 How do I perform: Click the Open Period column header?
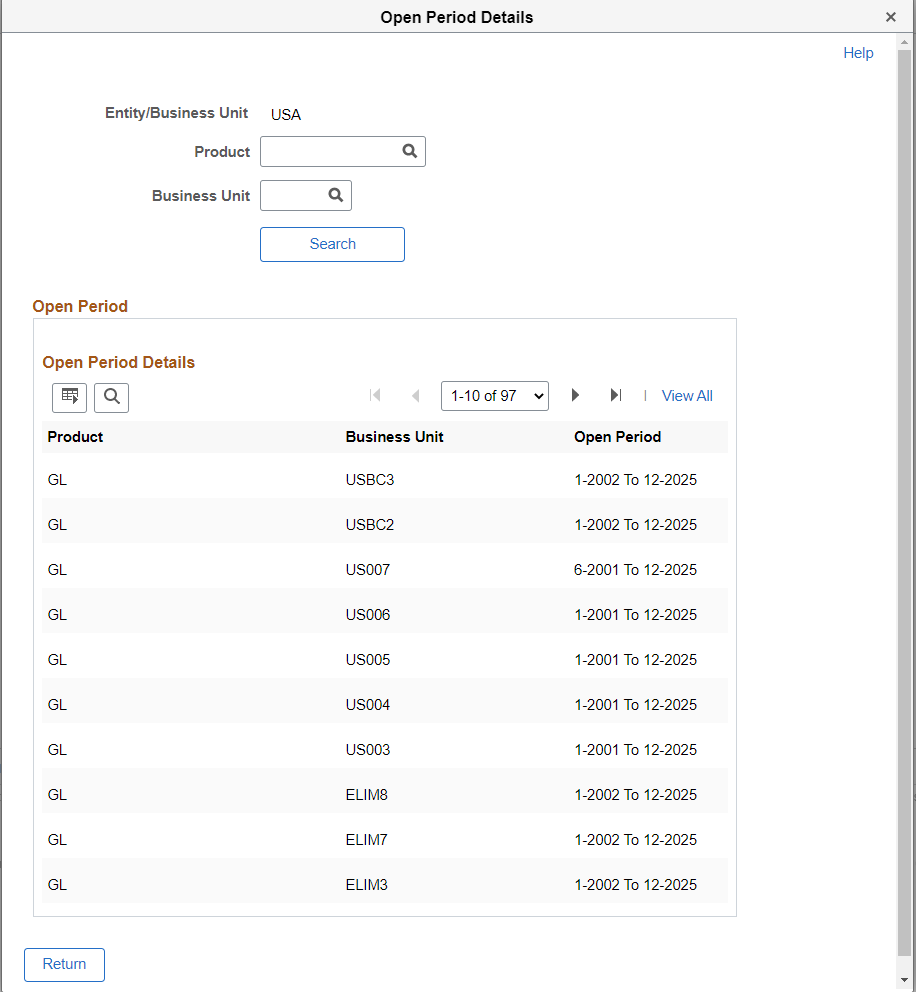(x=617, y=437)
